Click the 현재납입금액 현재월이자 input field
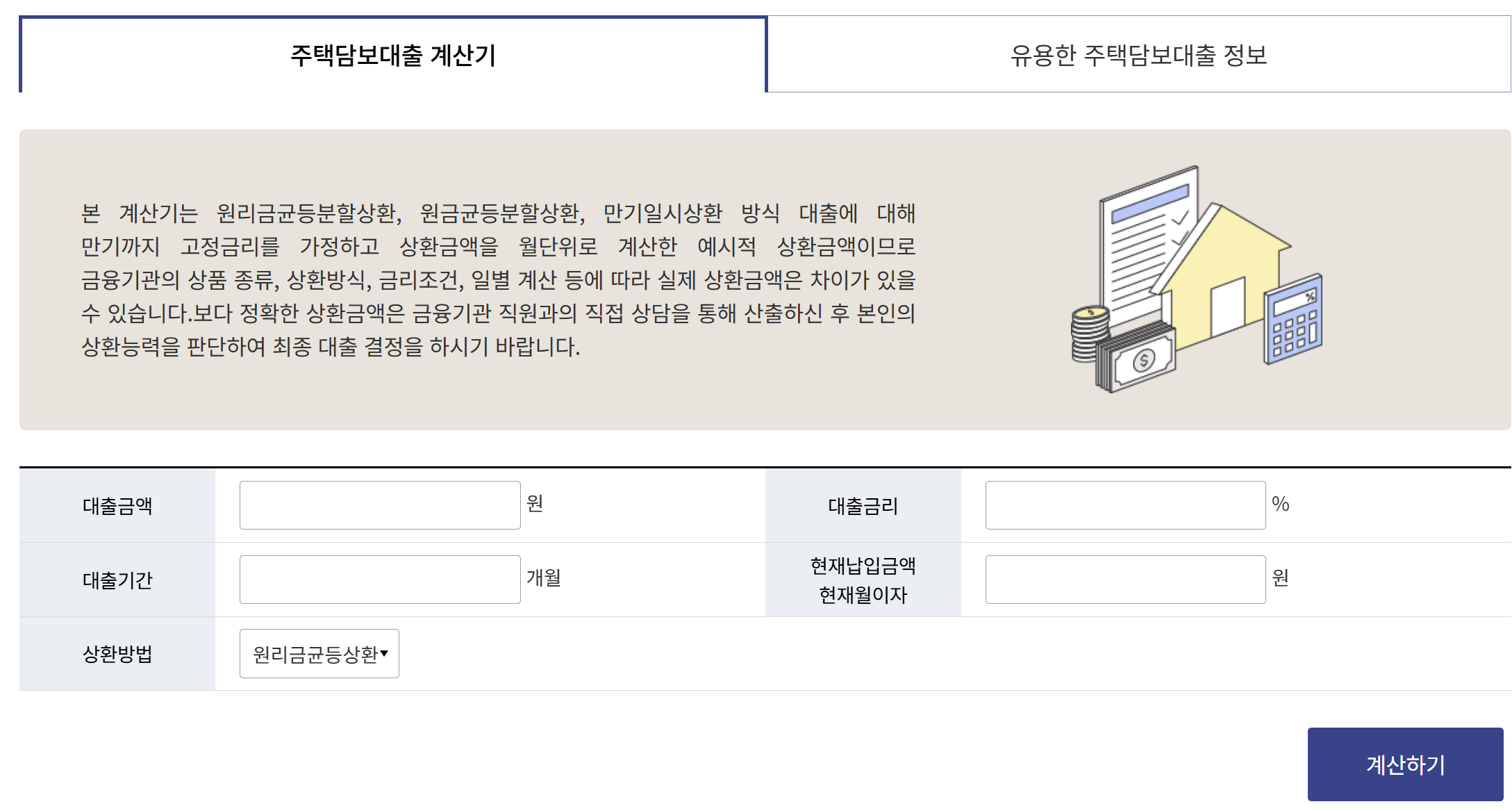 click(1124, 579)
